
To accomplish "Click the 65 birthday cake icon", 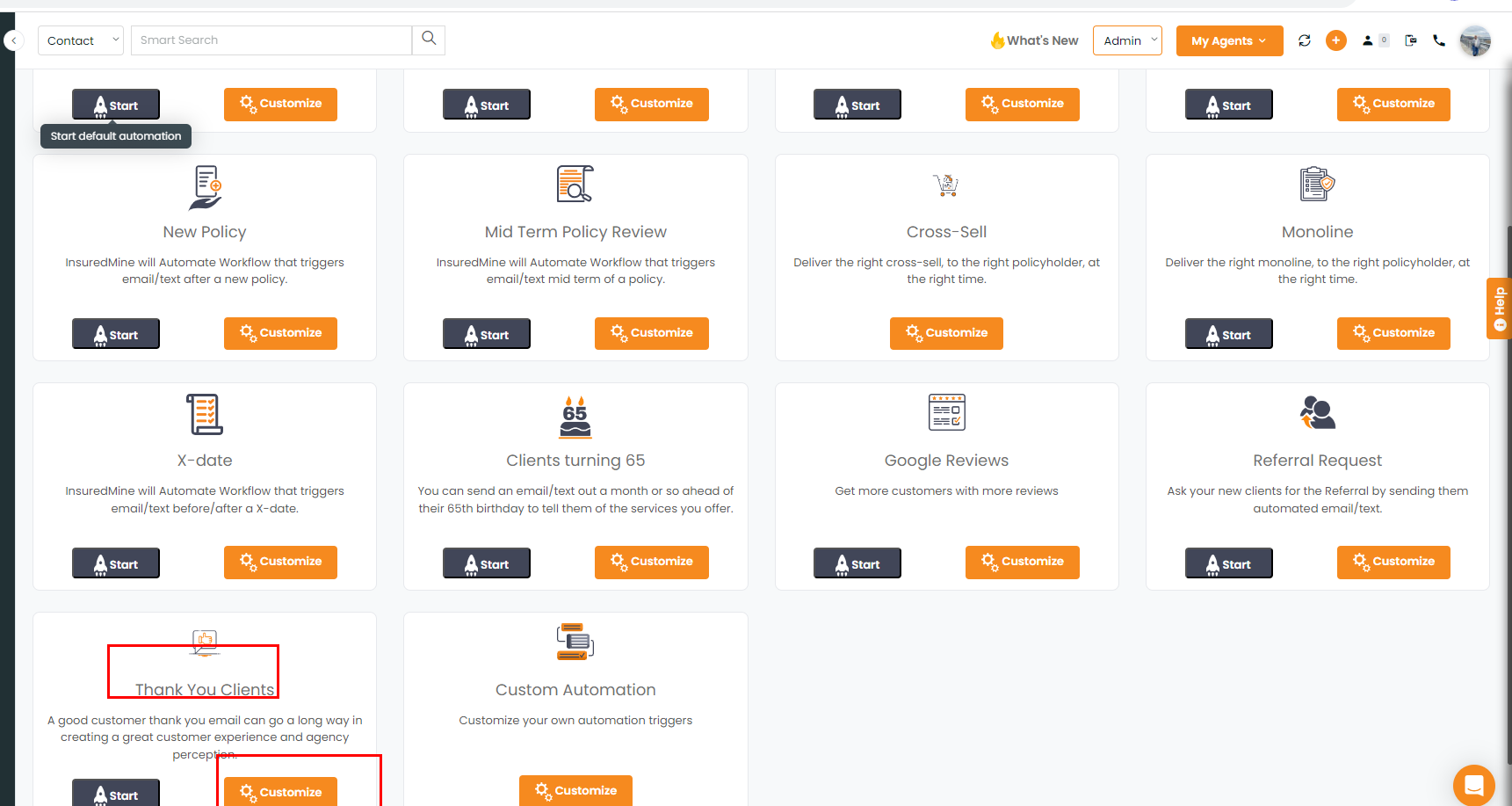I will 575,417.
